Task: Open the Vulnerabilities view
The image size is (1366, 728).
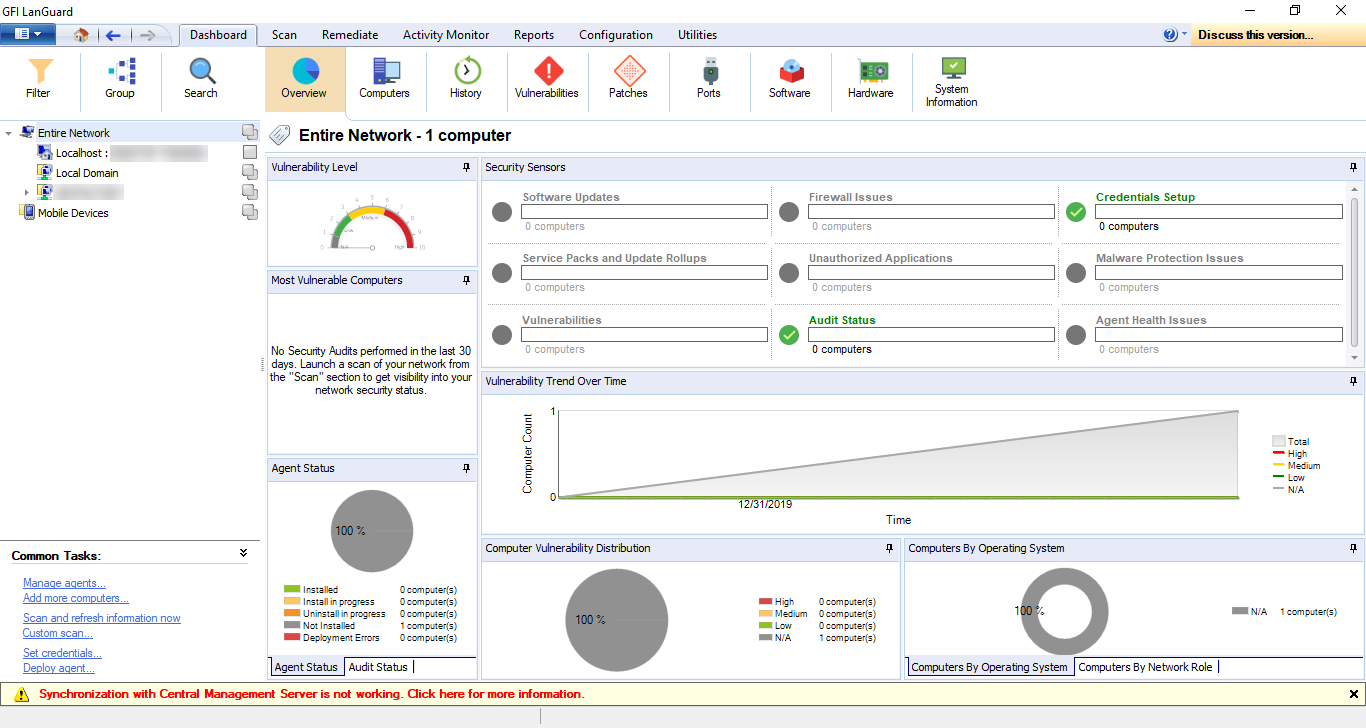Action: [547, 79]
